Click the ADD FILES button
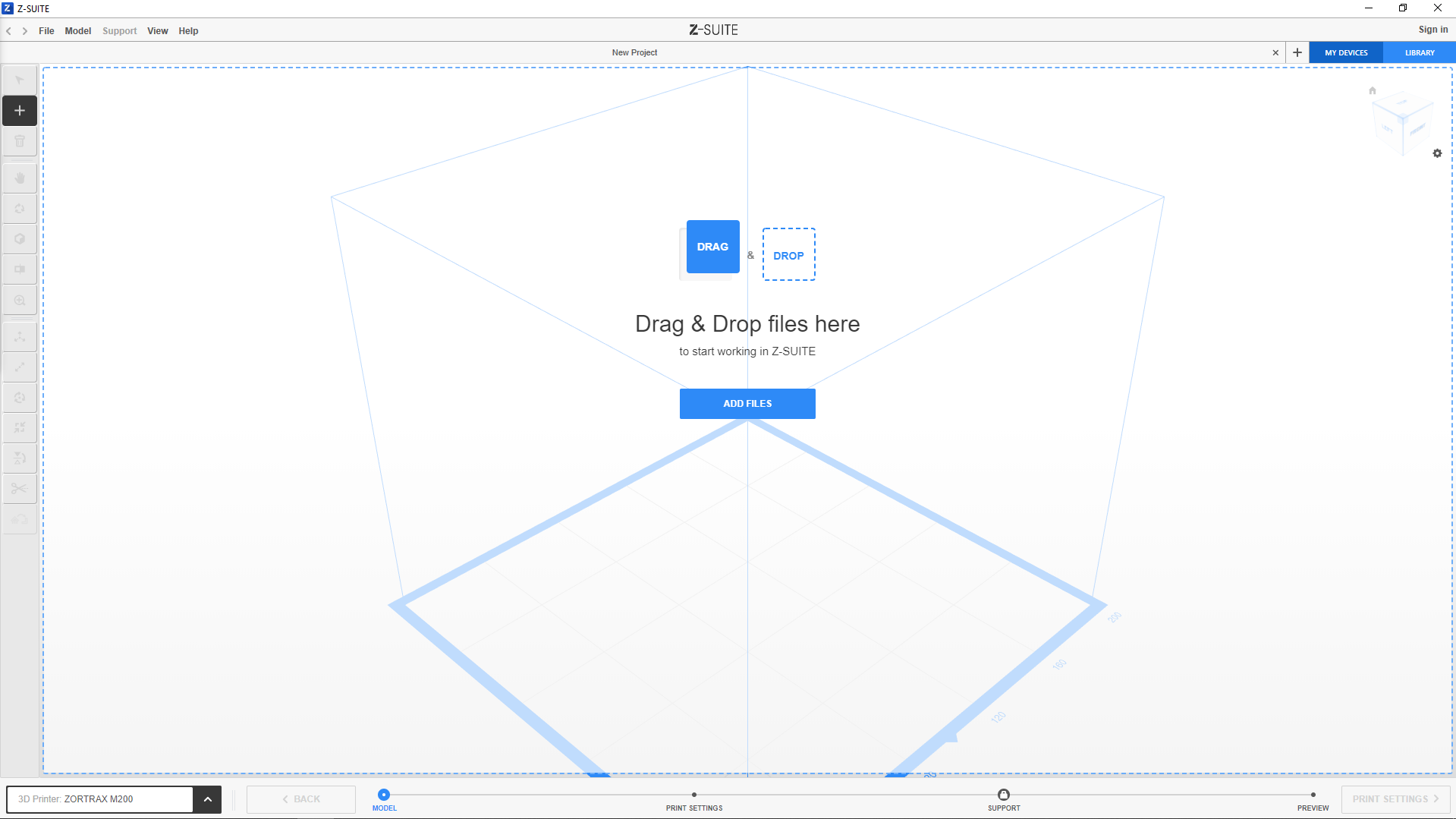1456x819 pixels. pos(747,404)
